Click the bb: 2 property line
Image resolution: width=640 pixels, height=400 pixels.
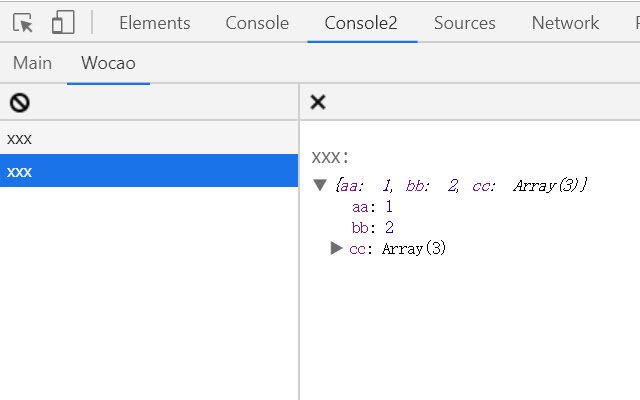tap(372, 228)
